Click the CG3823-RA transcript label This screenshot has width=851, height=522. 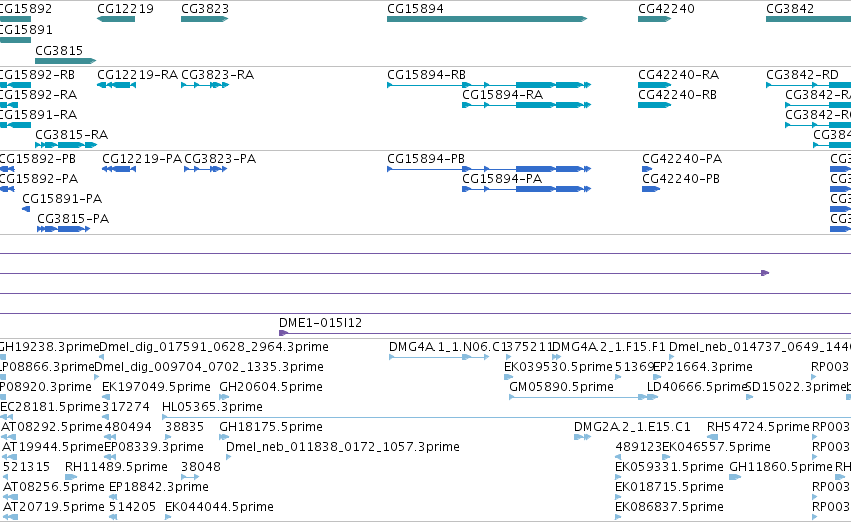tap(217, 74)
